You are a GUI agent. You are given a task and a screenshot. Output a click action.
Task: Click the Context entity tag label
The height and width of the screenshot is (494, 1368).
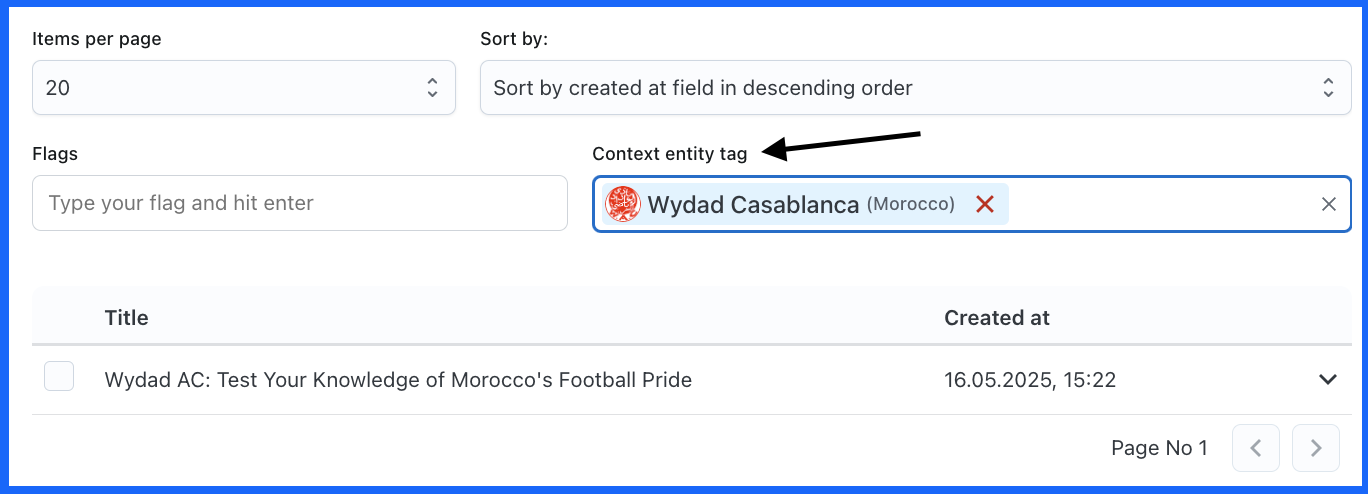(669, 154)
